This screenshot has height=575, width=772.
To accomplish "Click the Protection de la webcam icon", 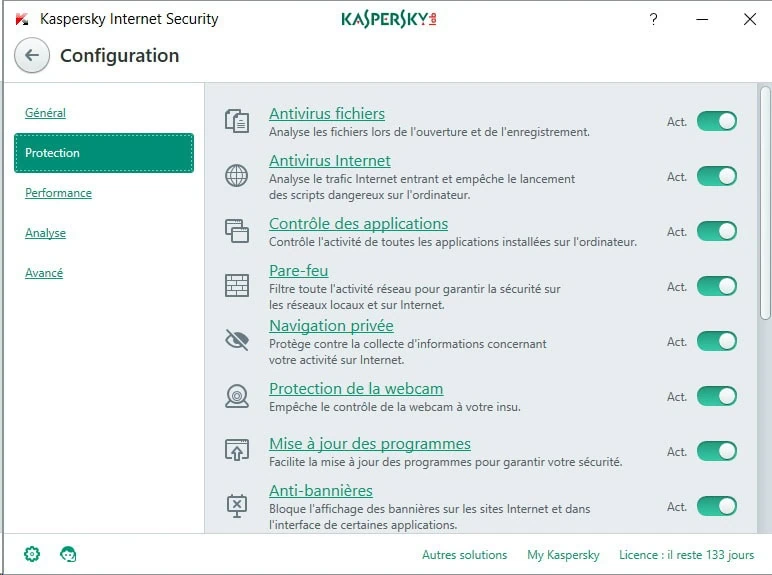I will (236, 396).
